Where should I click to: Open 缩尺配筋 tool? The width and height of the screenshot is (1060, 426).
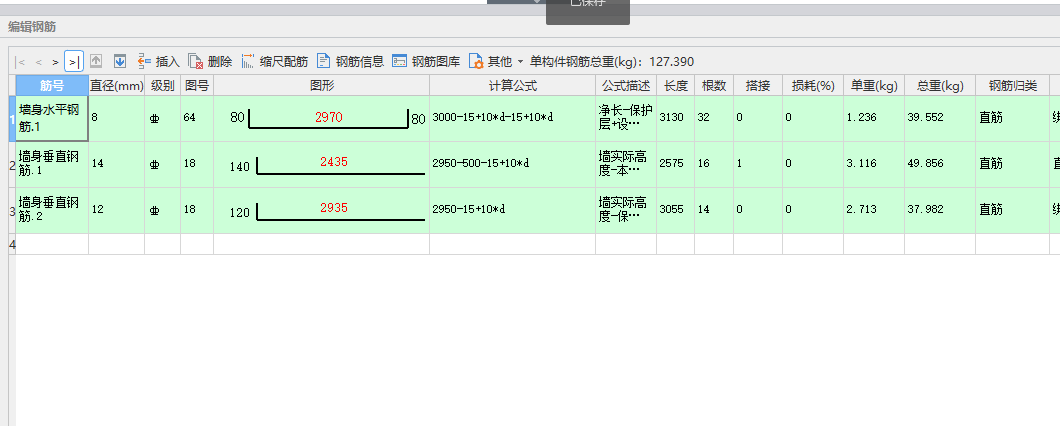point(274,62)
